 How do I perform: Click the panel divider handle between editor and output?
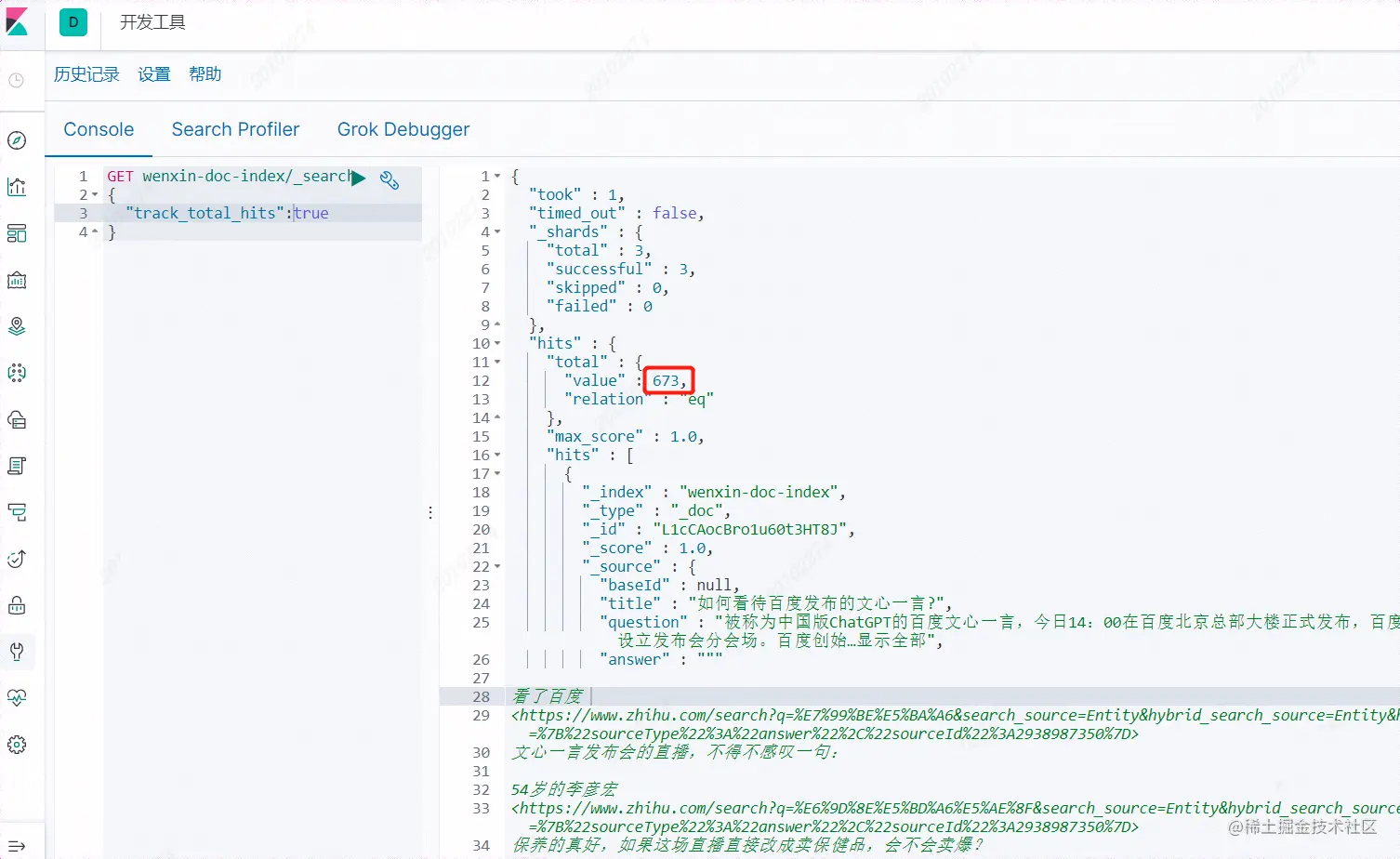[x=430, y=512]
